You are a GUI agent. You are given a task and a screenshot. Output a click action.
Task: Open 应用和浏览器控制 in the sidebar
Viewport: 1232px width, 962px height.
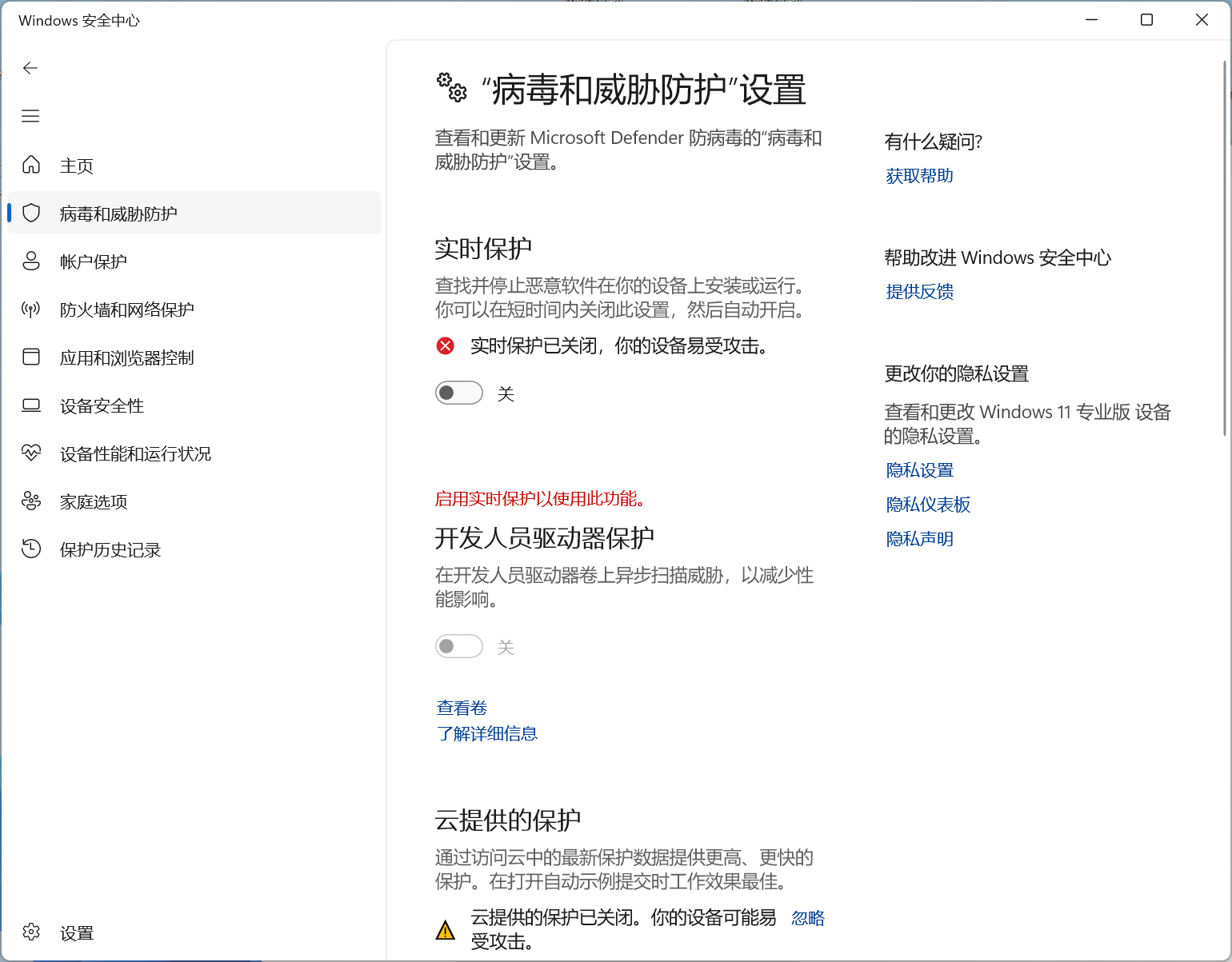coord(194,357)
